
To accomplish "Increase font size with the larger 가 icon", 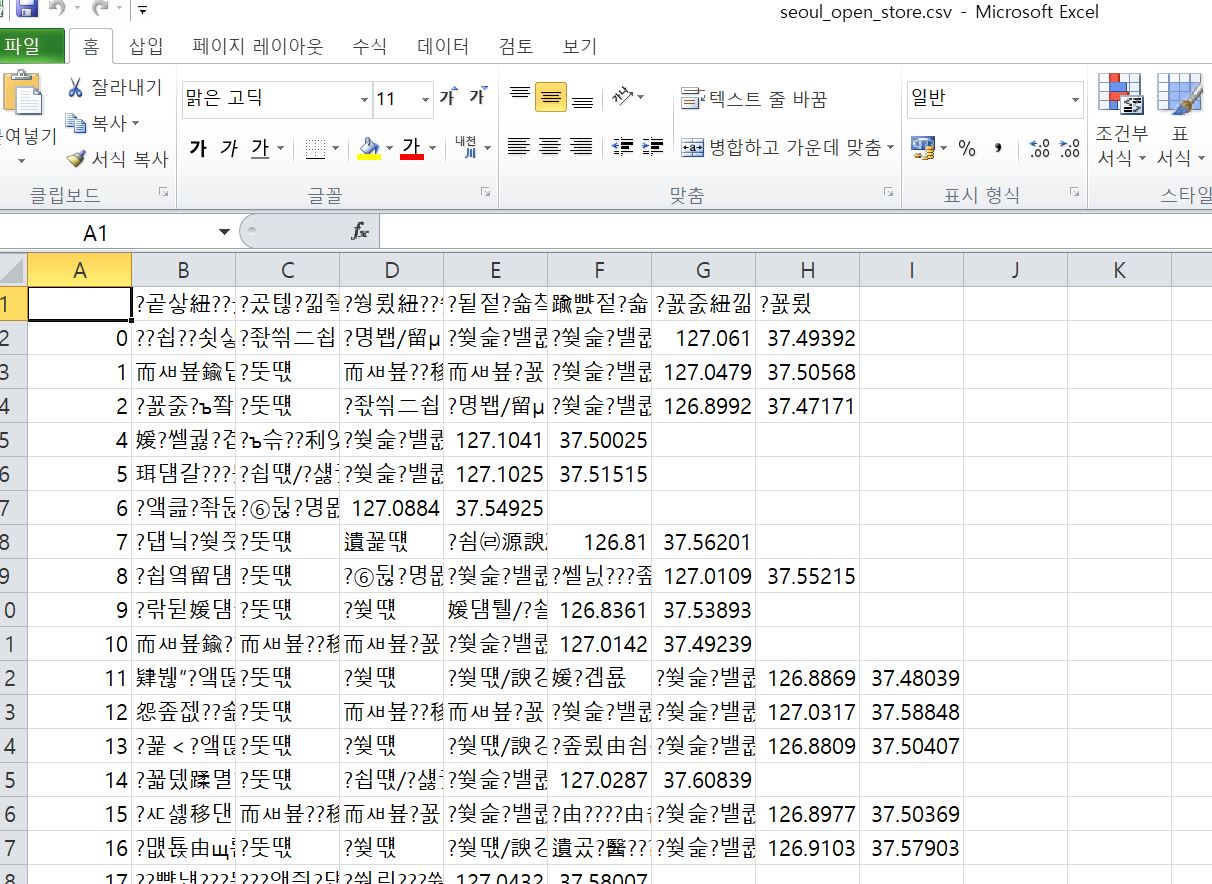I will pyautogui.click(x=450, y=97).
